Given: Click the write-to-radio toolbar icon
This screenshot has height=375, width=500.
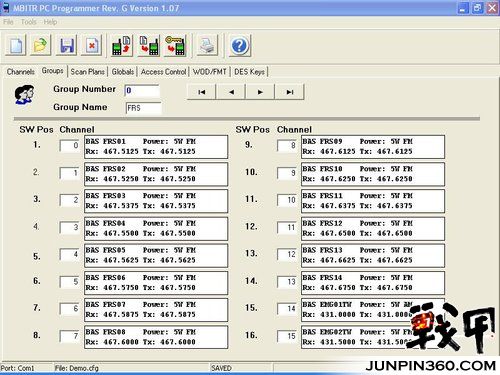Looking at the screenshot, I should (x=148, y=45).
